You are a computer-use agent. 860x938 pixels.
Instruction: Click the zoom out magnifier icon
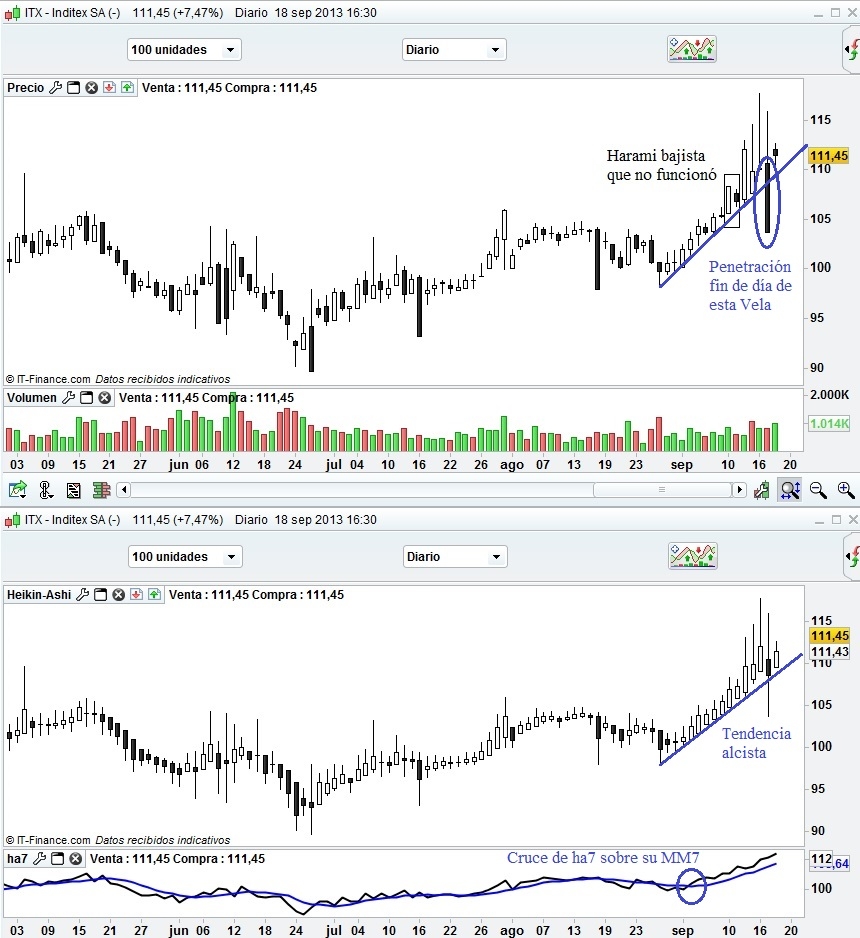[x=818, y=490]
